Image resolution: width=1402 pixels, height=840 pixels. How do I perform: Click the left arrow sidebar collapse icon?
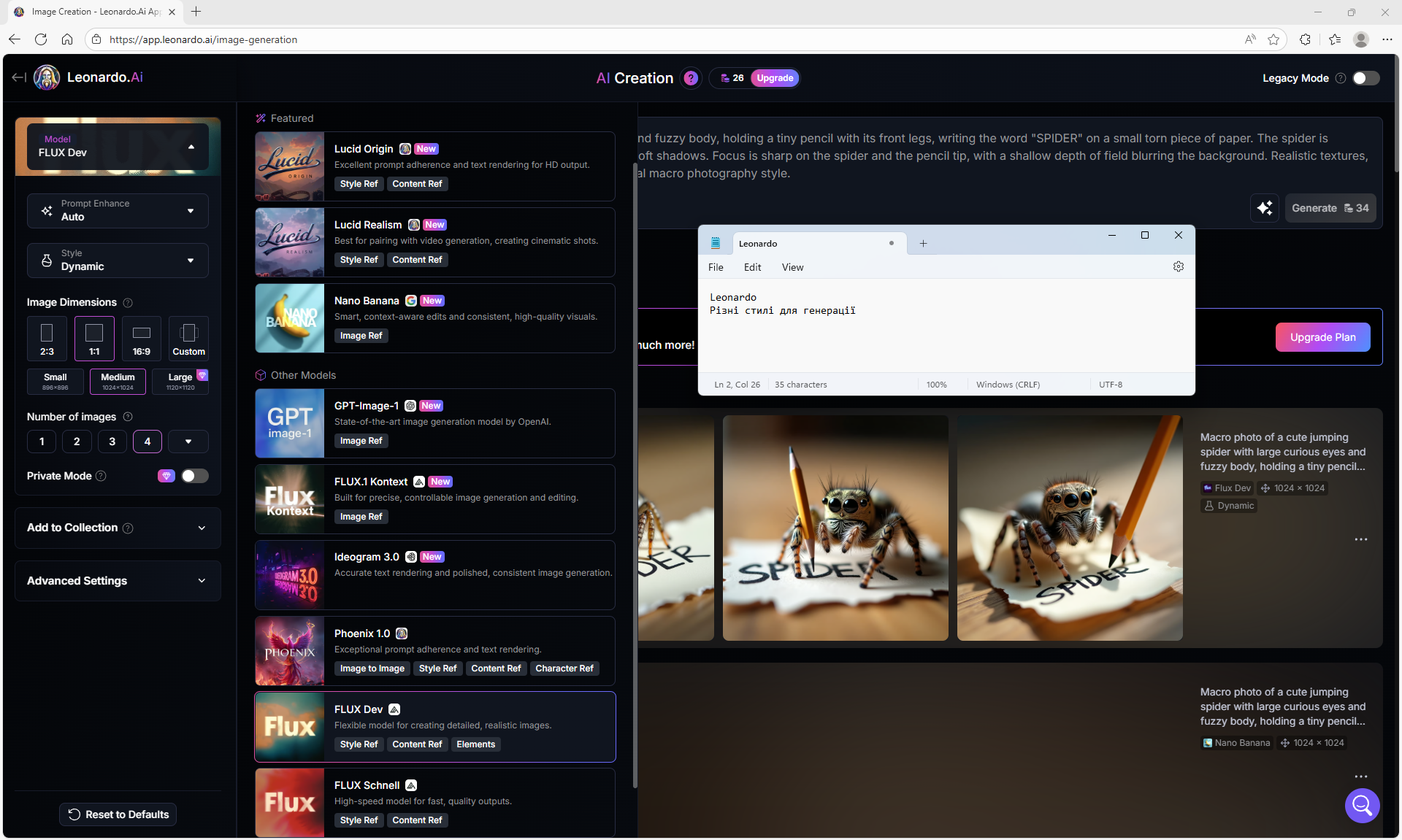(19, 77)
